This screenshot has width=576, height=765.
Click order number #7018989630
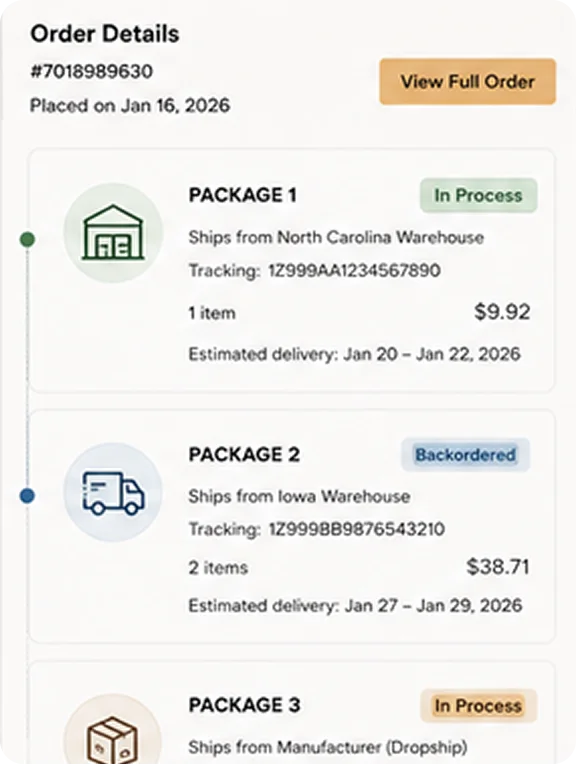92,71
